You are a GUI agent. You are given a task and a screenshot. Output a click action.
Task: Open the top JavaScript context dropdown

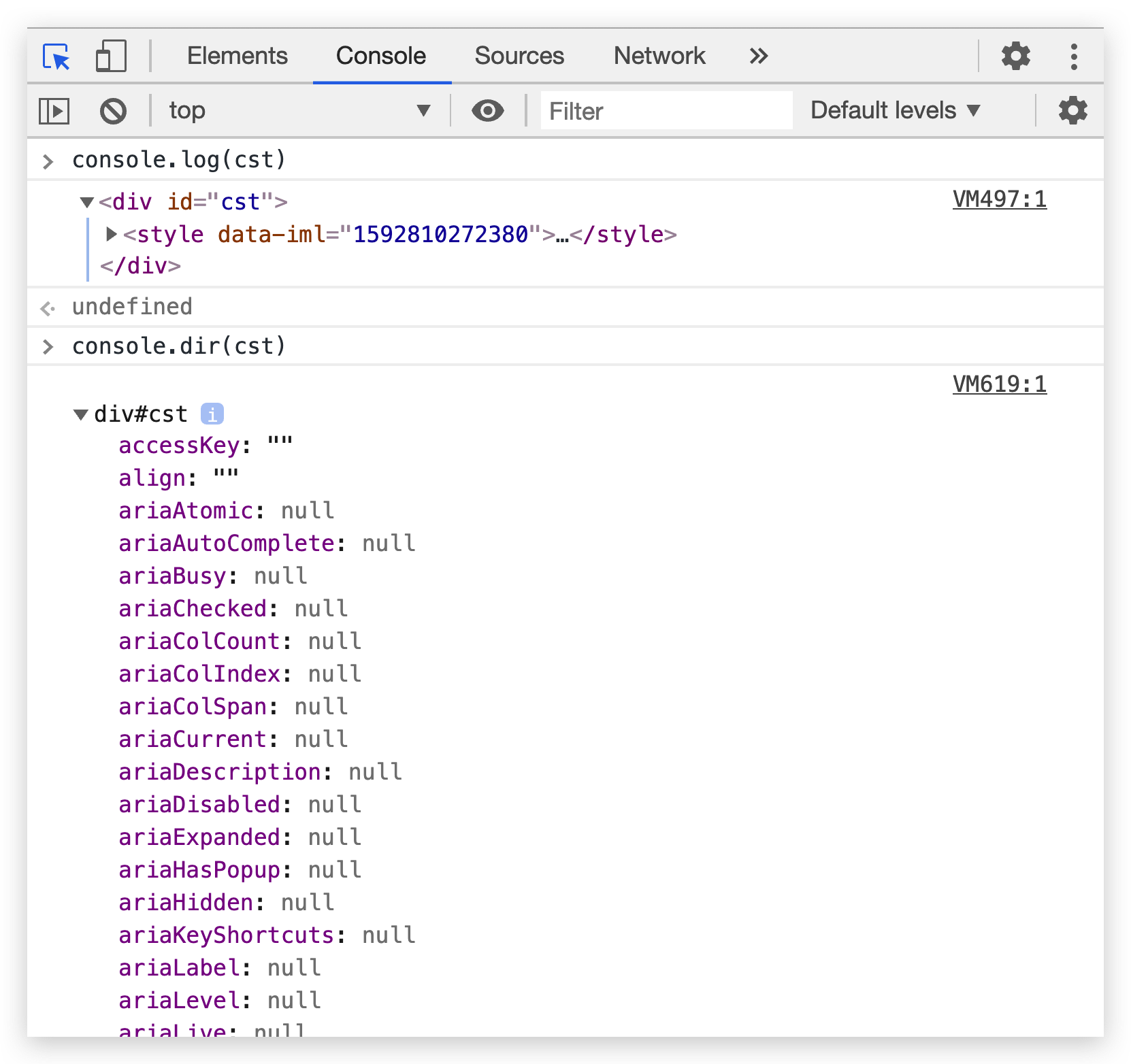click(299, 111)
